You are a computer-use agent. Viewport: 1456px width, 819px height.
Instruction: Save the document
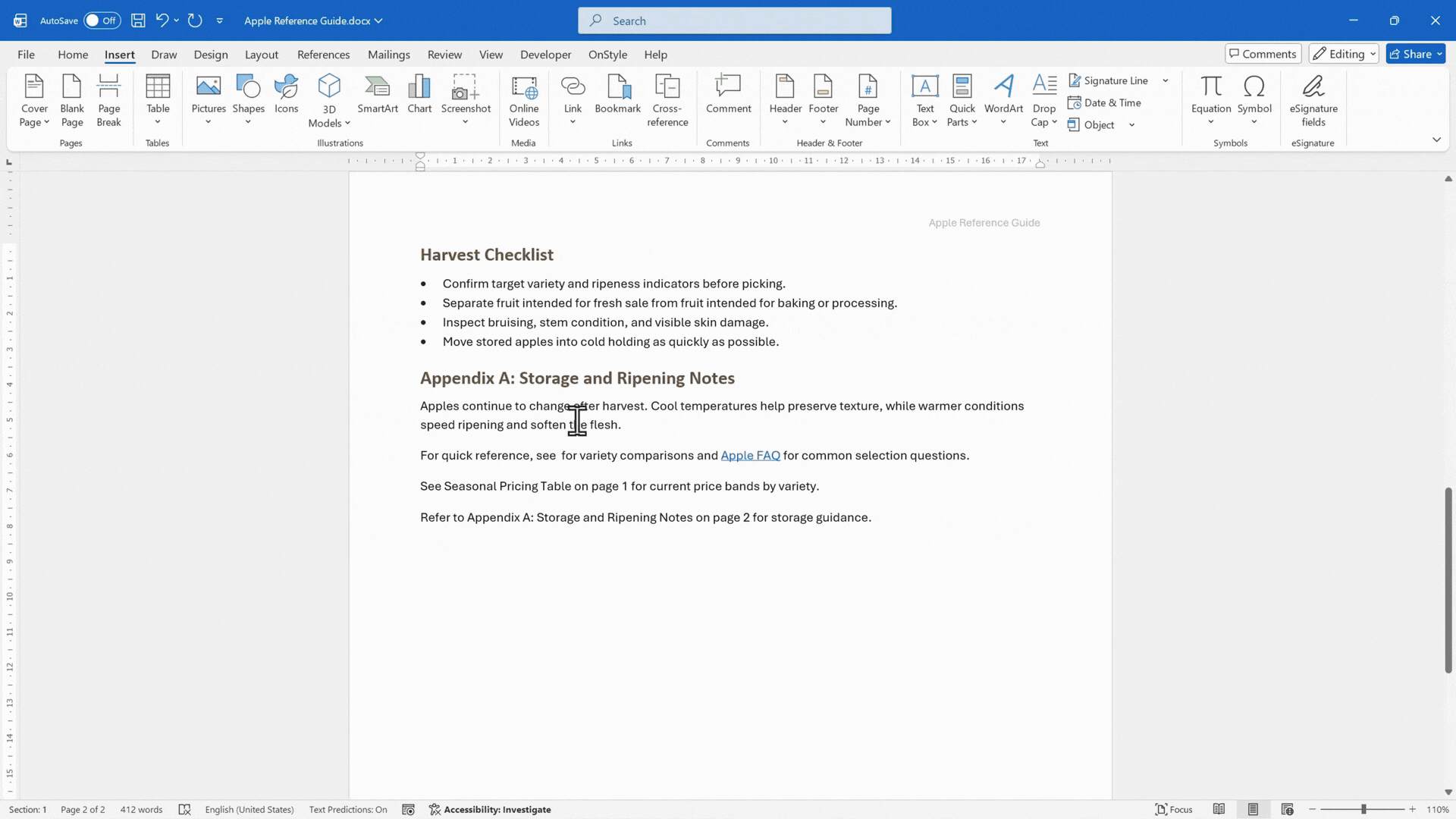tap(138, 20)
